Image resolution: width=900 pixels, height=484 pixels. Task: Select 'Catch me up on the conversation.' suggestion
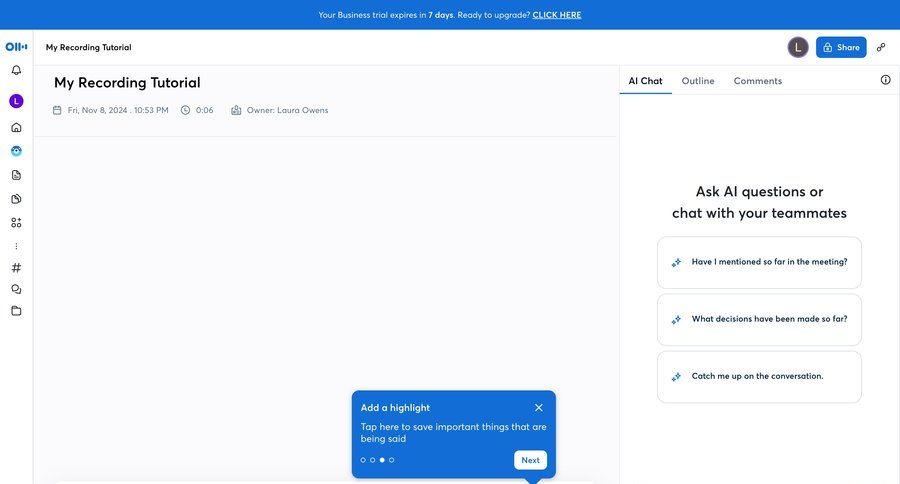coord(759,377)
